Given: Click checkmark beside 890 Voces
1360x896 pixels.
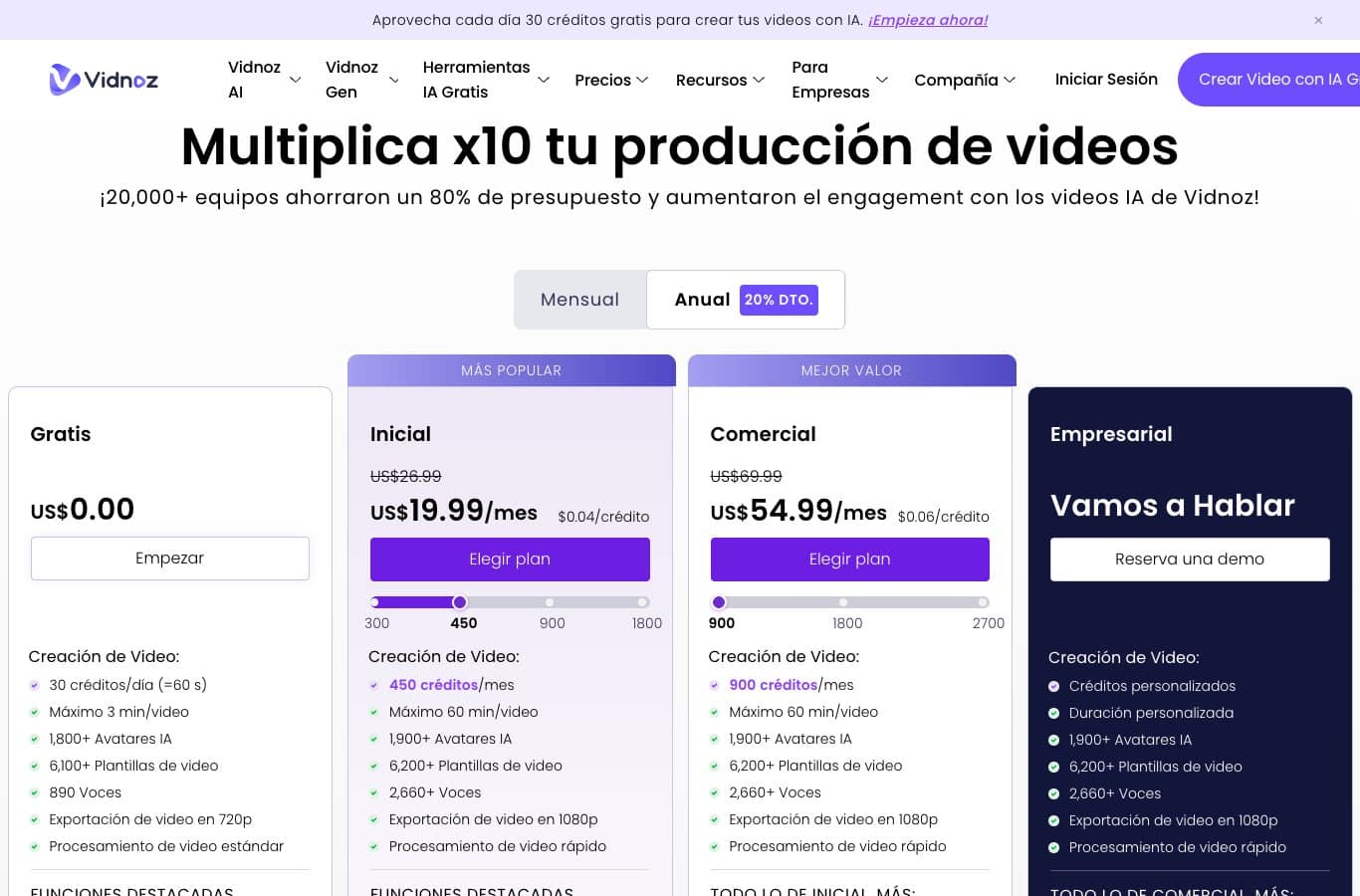Looking at the screenshot, I should click(x=35, y=792).
